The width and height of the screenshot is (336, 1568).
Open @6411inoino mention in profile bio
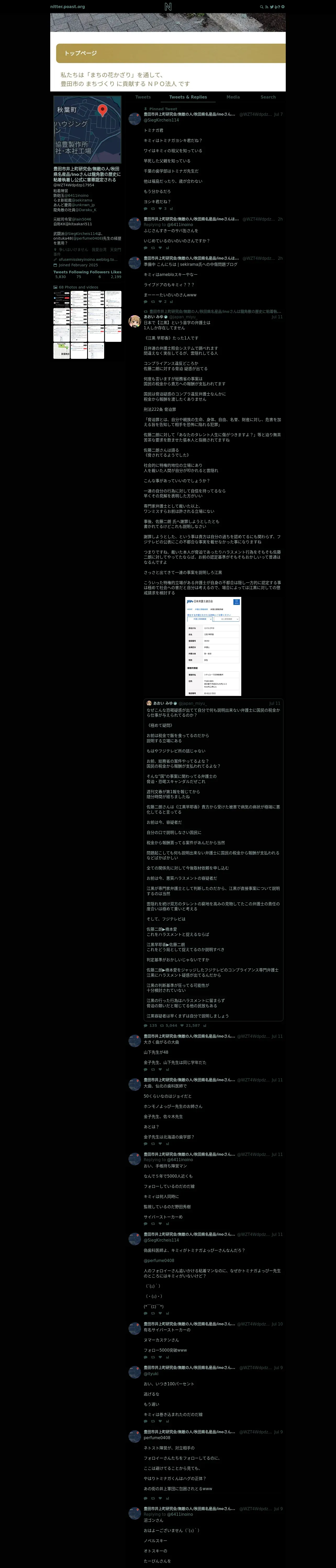tap(76, 195)
